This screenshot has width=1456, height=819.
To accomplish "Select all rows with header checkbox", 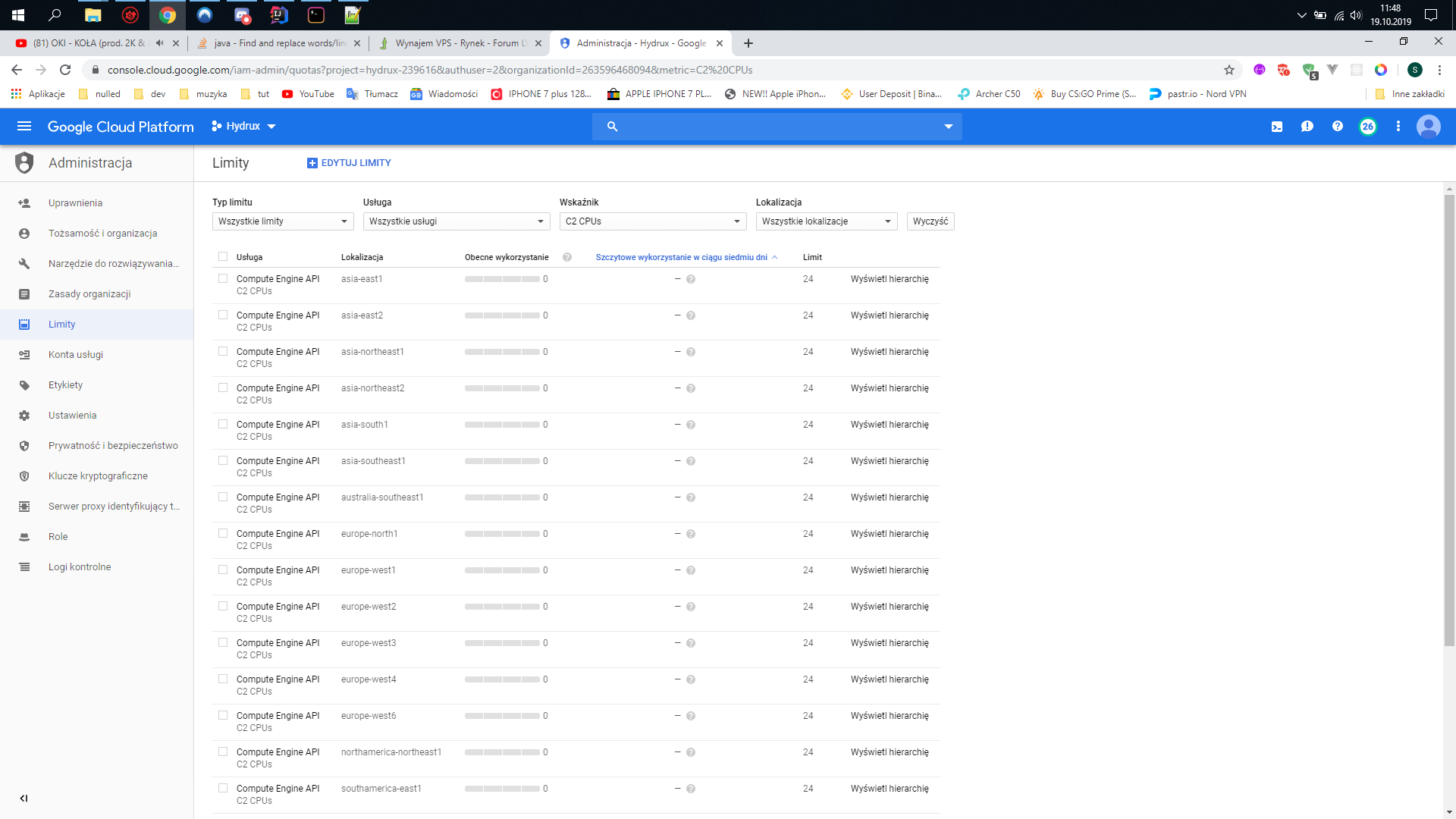I will click(x=223, y=256).
